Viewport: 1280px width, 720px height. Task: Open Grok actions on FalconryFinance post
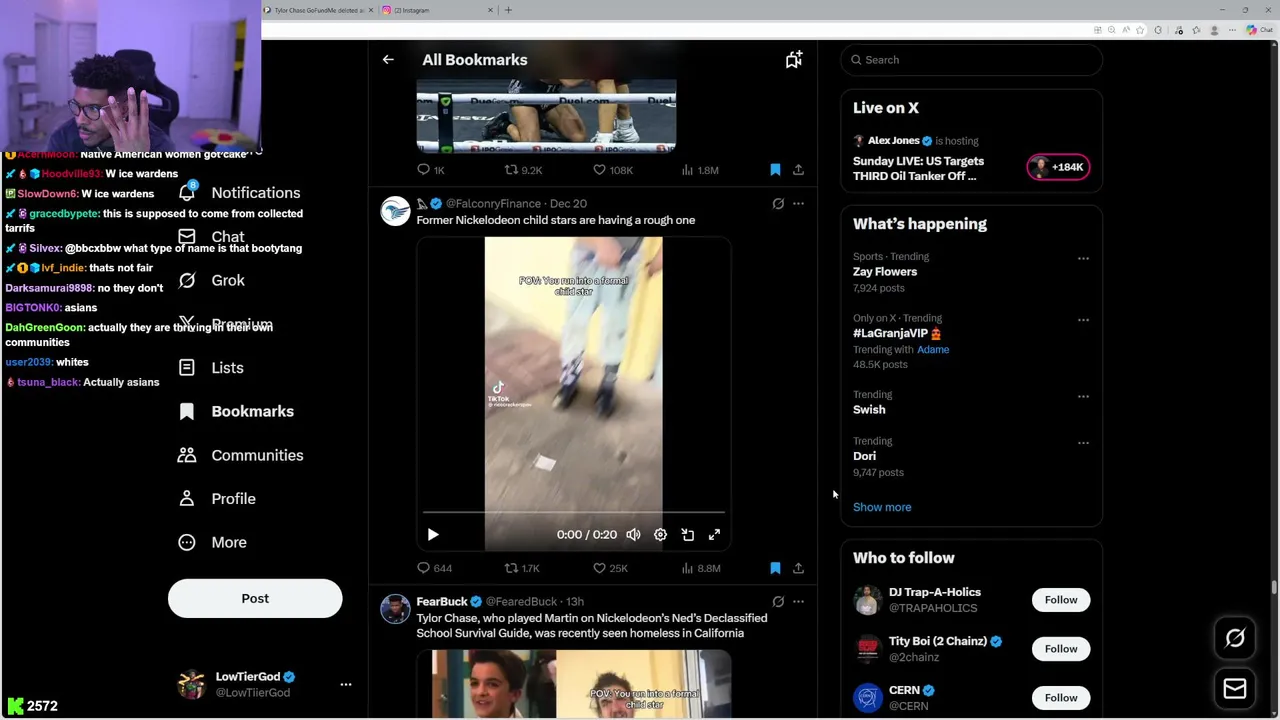(778, 203)
